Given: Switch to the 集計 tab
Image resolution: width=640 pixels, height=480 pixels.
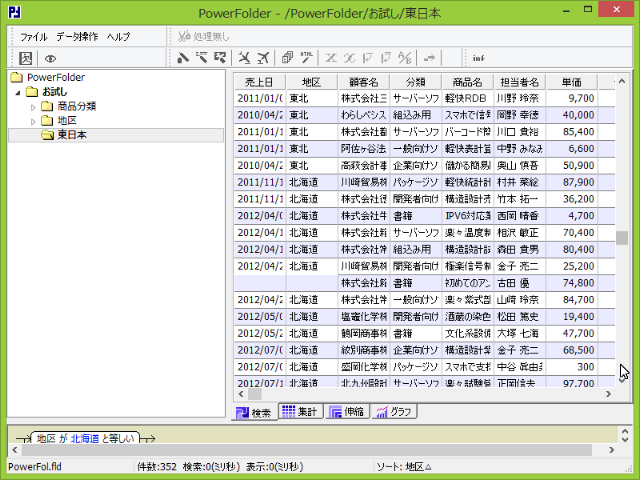Looking at the screenshot, I should click(300, 411).
